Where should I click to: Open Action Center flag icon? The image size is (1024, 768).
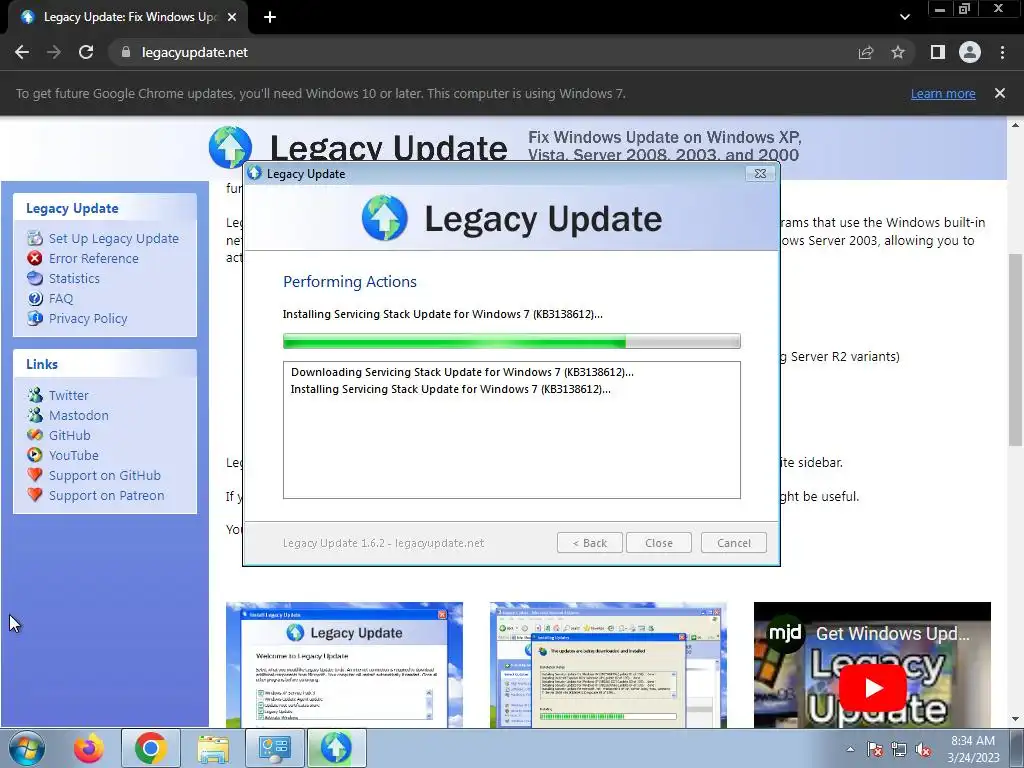tap(875, 749)
